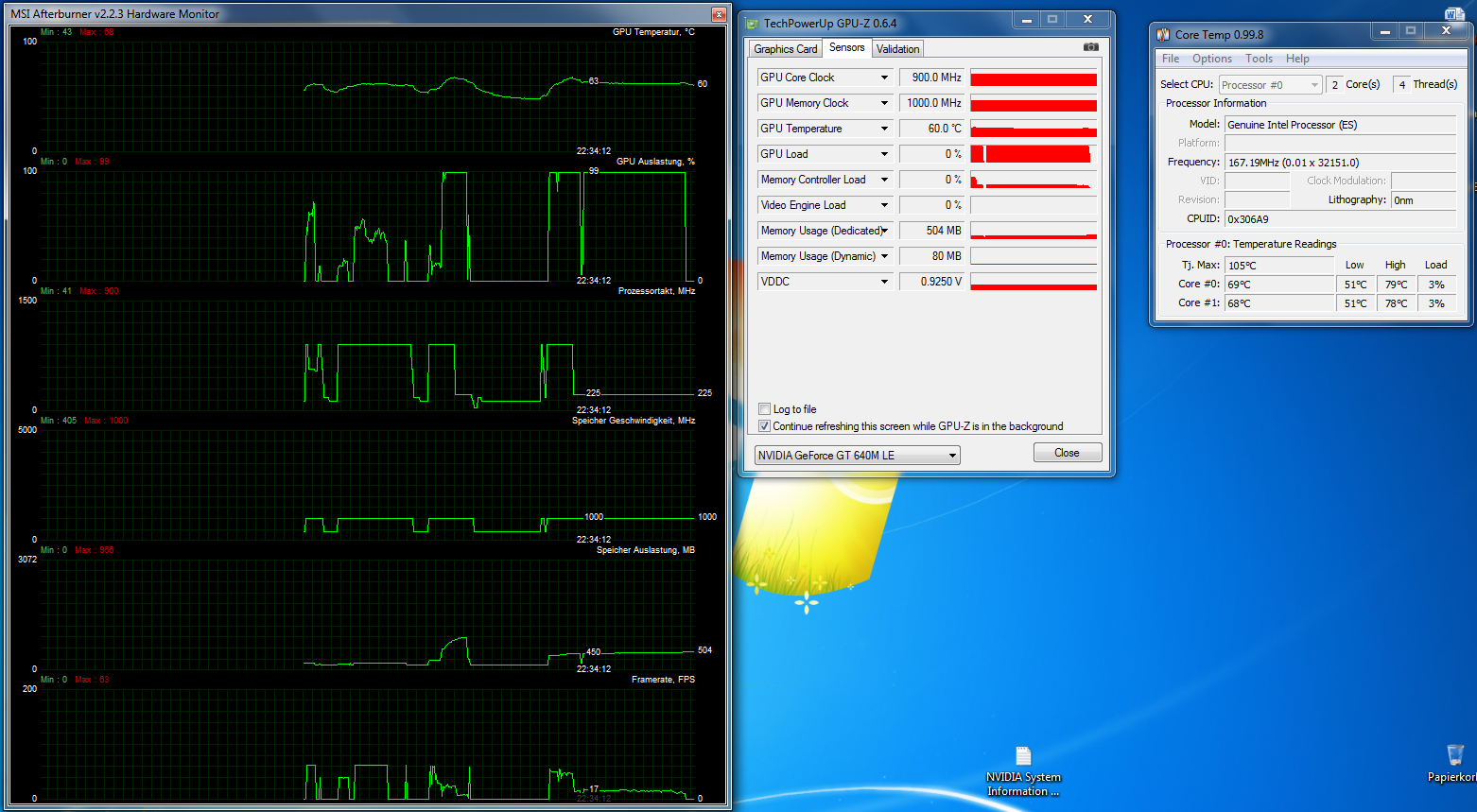Viewport: 1477px width, 812px height.
Task: Click the Core Temp title bar thermometer icon
Action: coord(1163,35)
